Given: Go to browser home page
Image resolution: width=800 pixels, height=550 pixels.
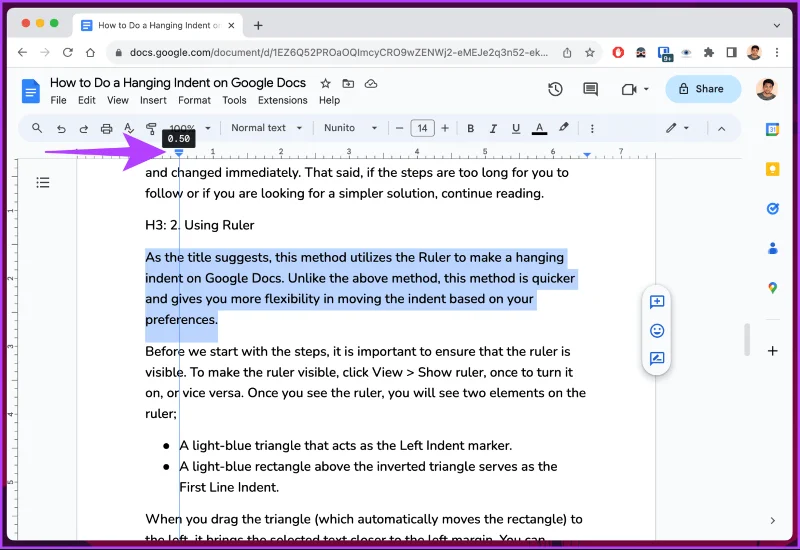Looking at the screenshot, I should [90, 52].
